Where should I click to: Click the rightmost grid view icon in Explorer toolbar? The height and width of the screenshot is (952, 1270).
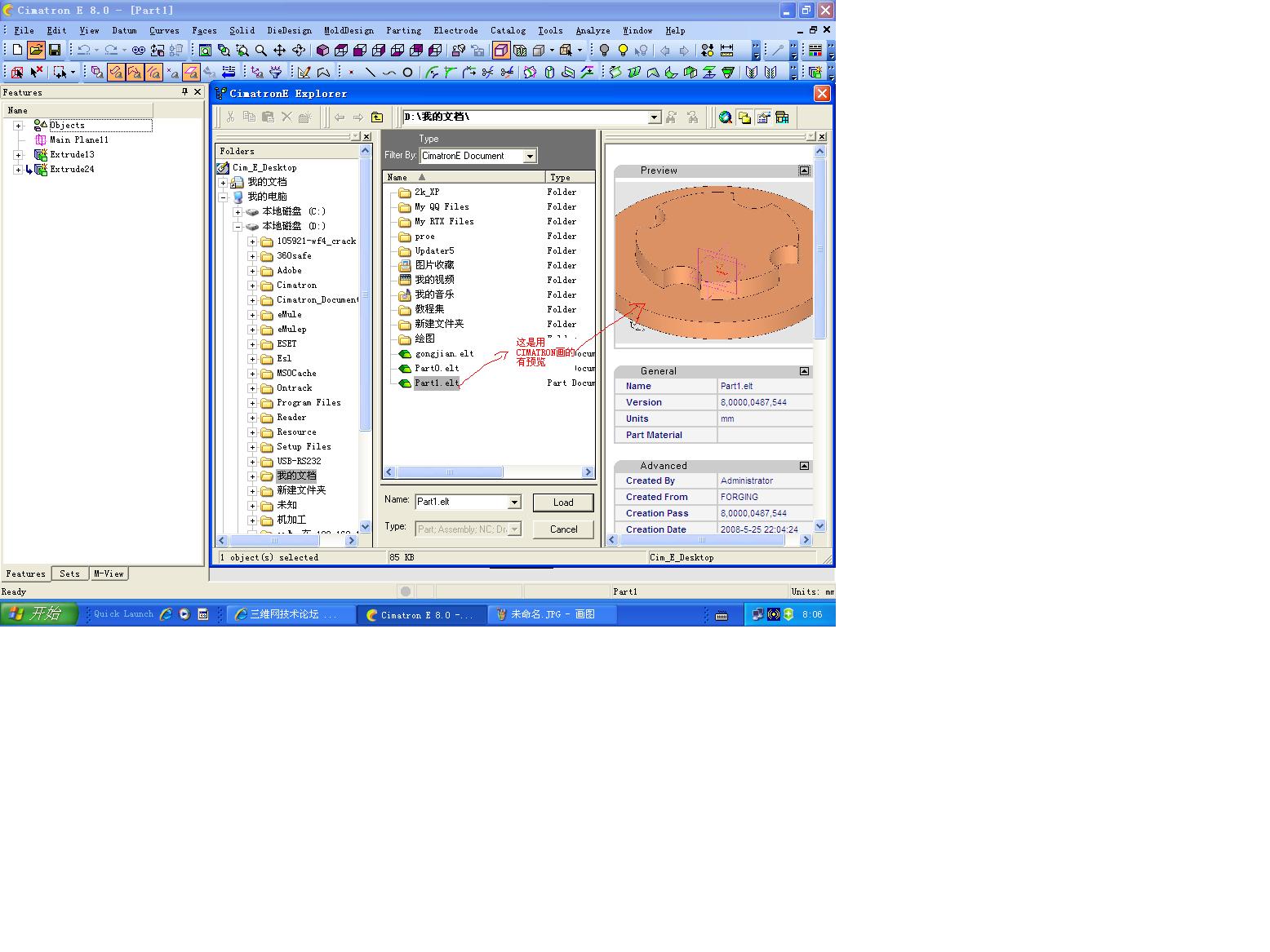coord(782,117)
